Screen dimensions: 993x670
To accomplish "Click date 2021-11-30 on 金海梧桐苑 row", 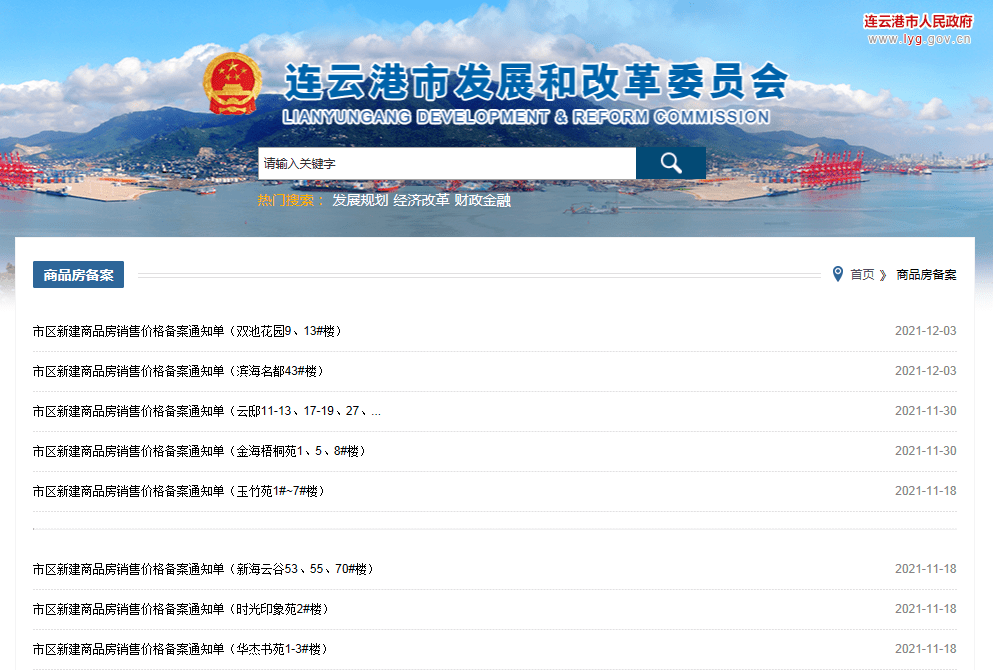I will pos(925,450).
